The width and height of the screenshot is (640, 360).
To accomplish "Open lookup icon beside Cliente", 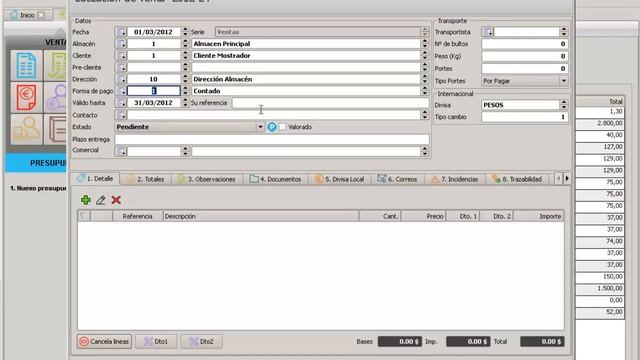I will [x=121, y=56].
